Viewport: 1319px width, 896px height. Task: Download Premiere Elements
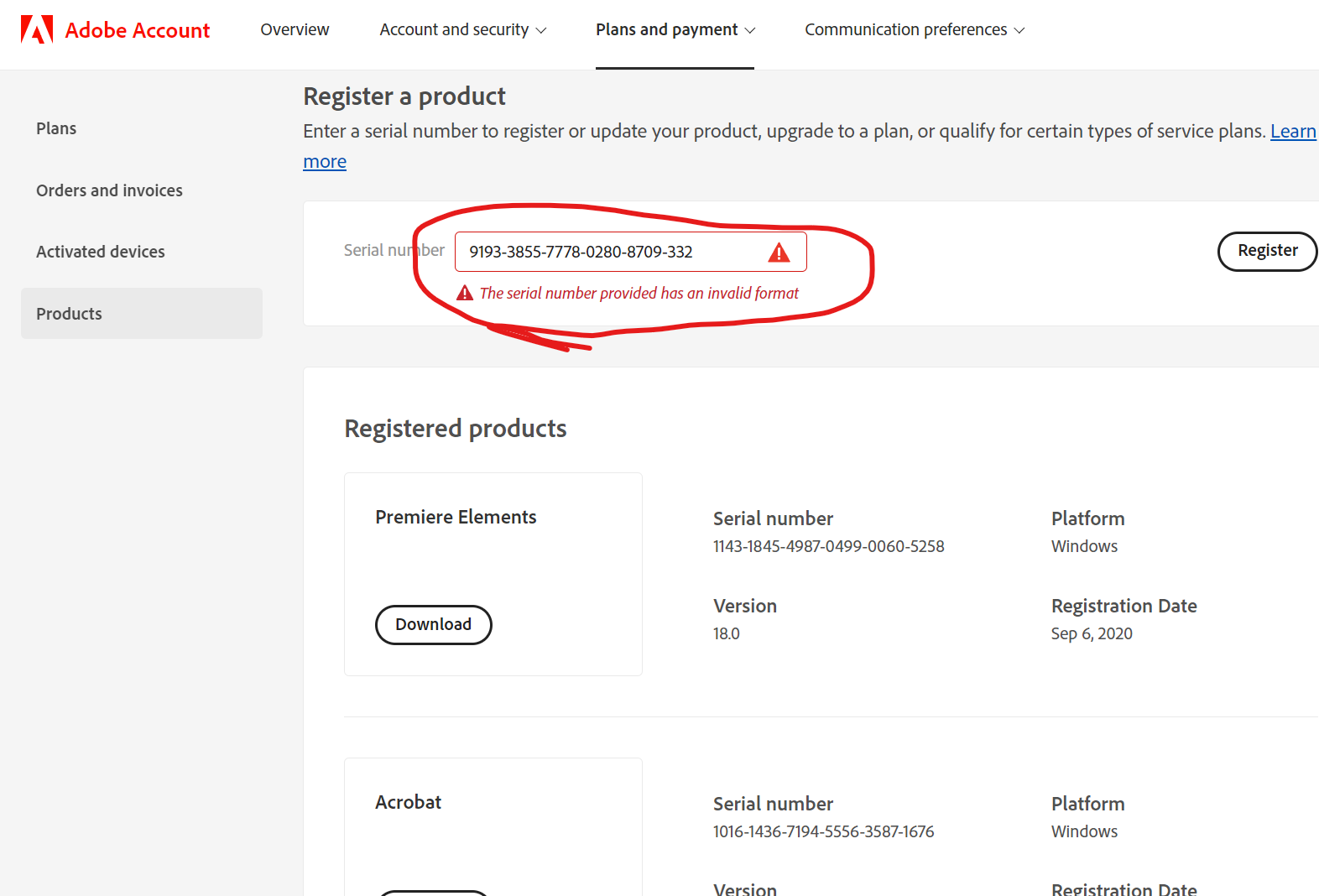433,625
